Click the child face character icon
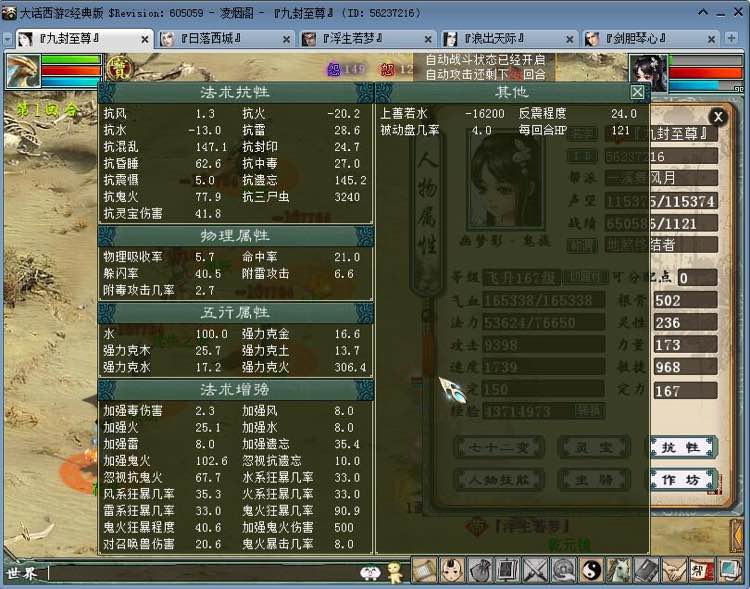This screenshot has width=750, height=589. 451,571
